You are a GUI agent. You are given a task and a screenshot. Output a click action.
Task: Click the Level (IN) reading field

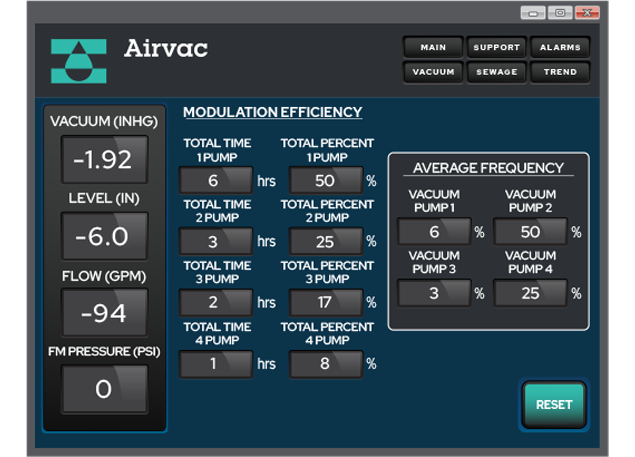point(104,237)
